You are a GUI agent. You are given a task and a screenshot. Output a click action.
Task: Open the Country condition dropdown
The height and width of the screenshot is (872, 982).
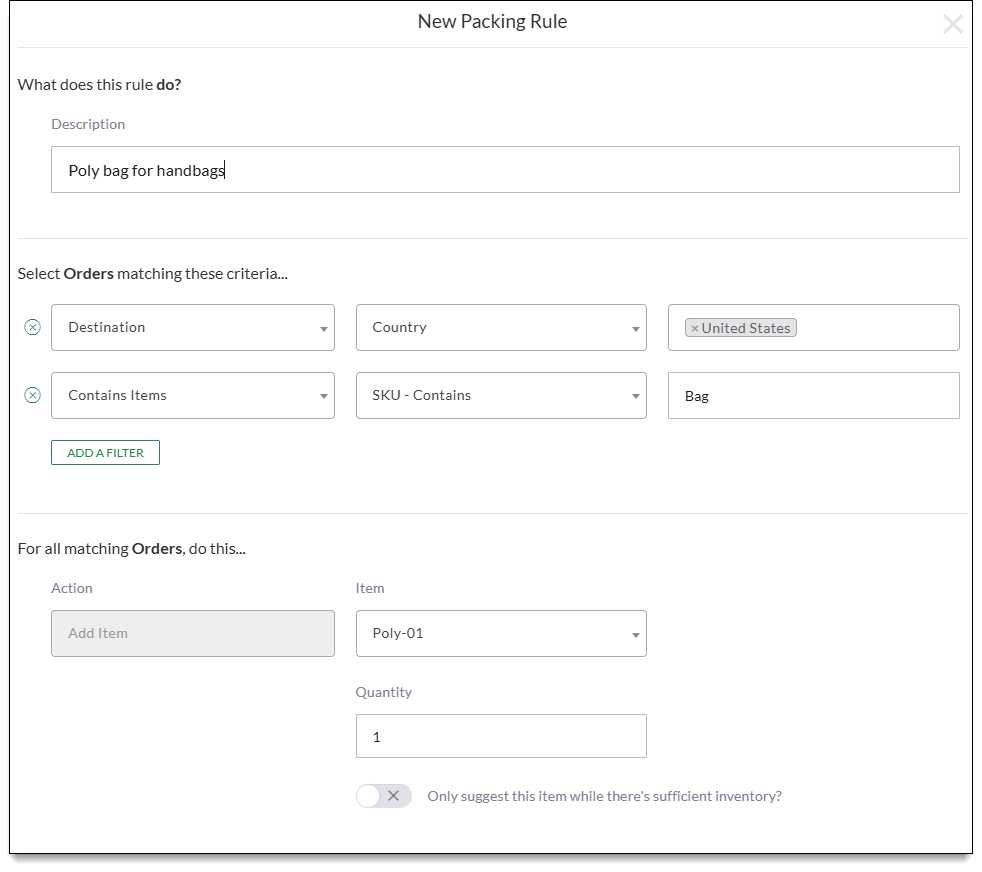500,328
